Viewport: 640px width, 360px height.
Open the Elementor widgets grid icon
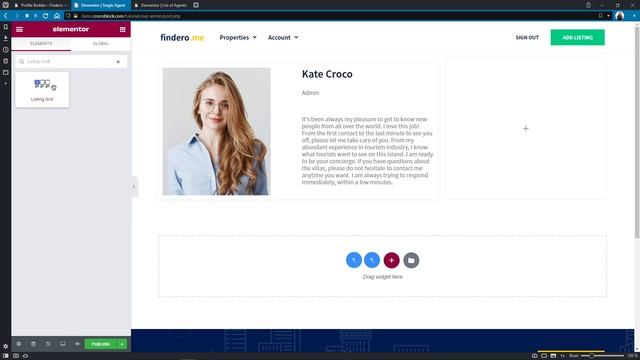[x=122, y=29]
